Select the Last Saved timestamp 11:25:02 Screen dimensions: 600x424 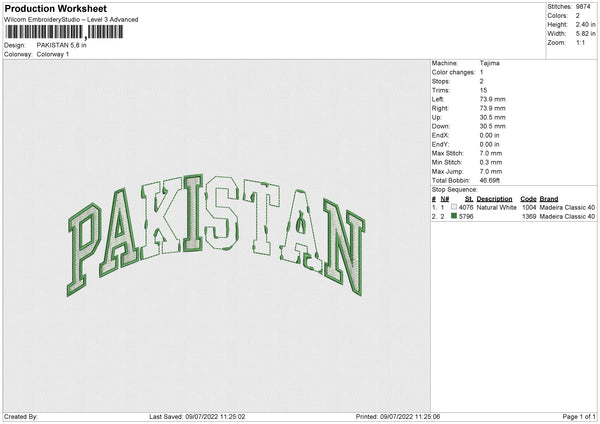(232, 417)
